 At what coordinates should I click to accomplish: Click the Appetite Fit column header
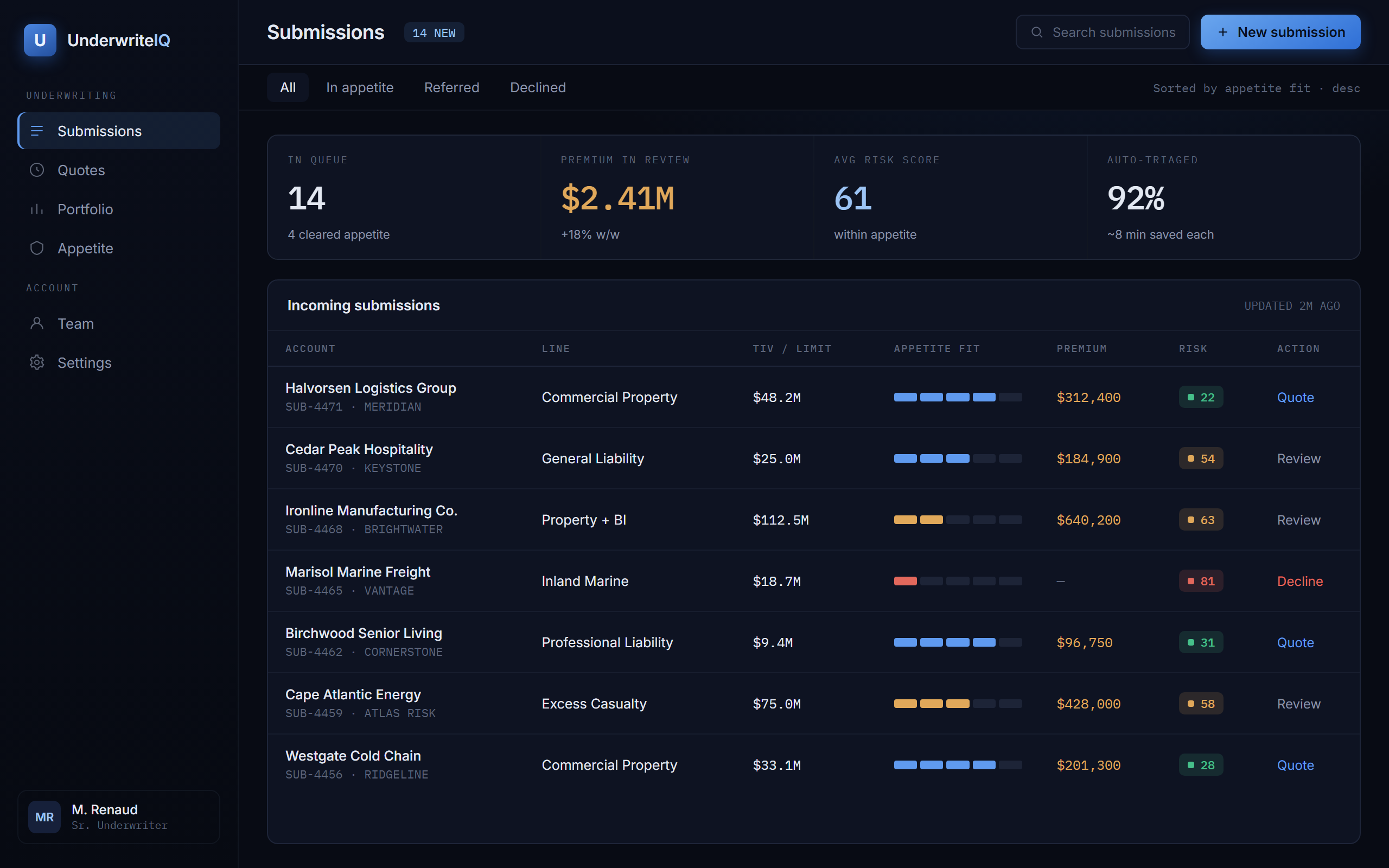tap(936, 348)
